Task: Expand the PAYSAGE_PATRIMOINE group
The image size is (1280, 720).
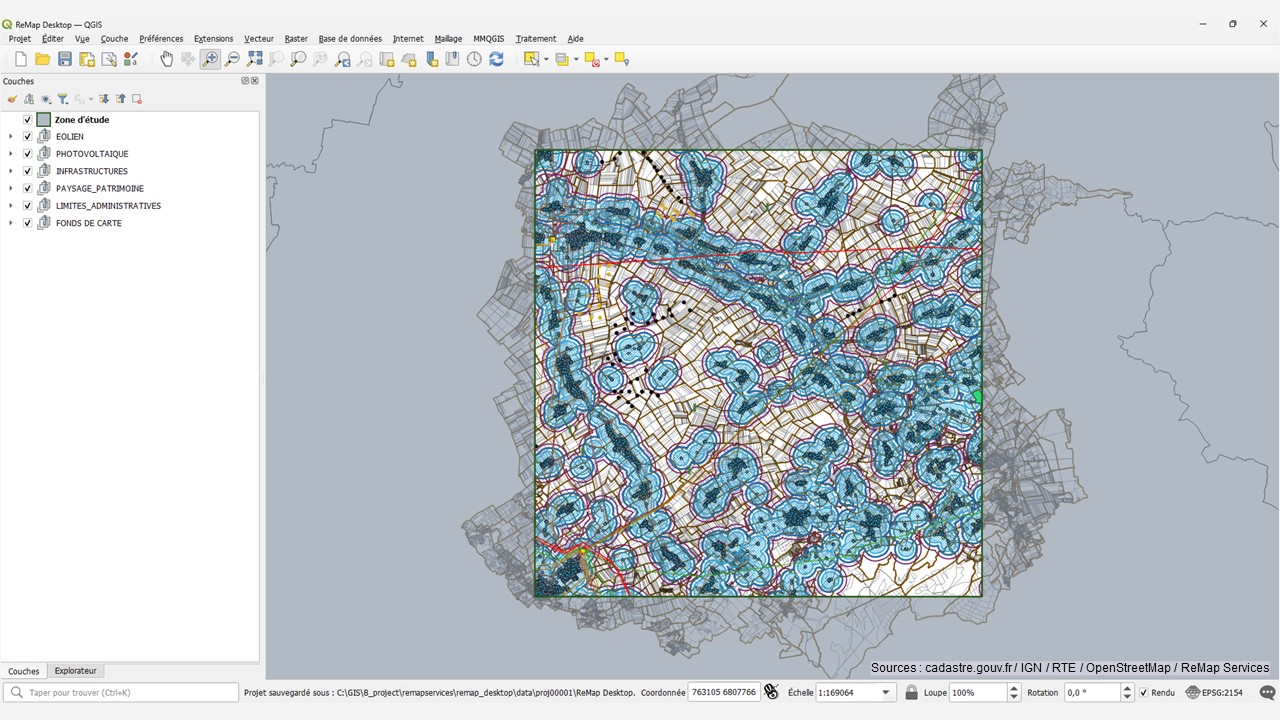Action: coord(11,188)
